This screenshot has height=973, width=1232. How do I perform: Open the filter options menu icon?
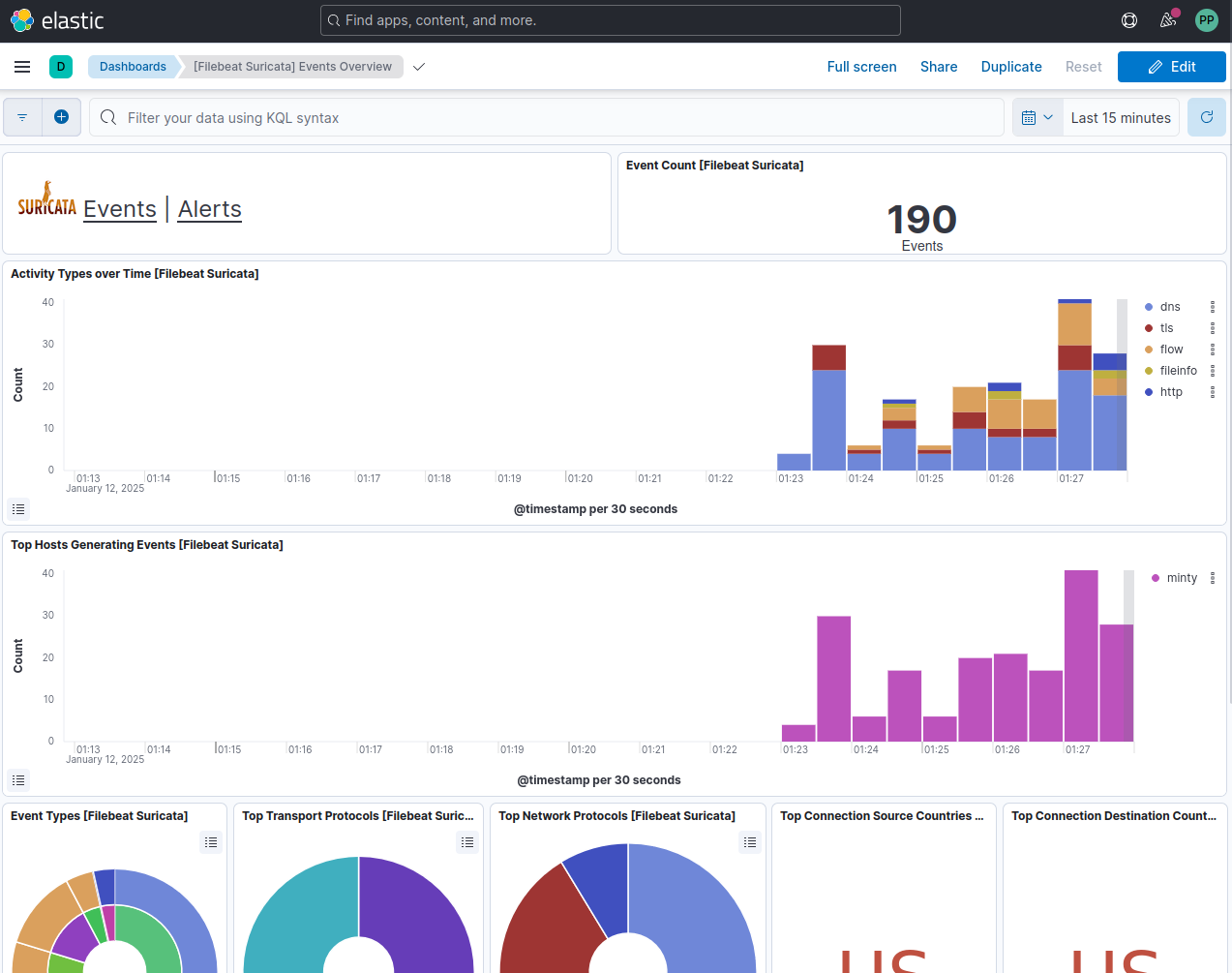[x=22, y=117]
